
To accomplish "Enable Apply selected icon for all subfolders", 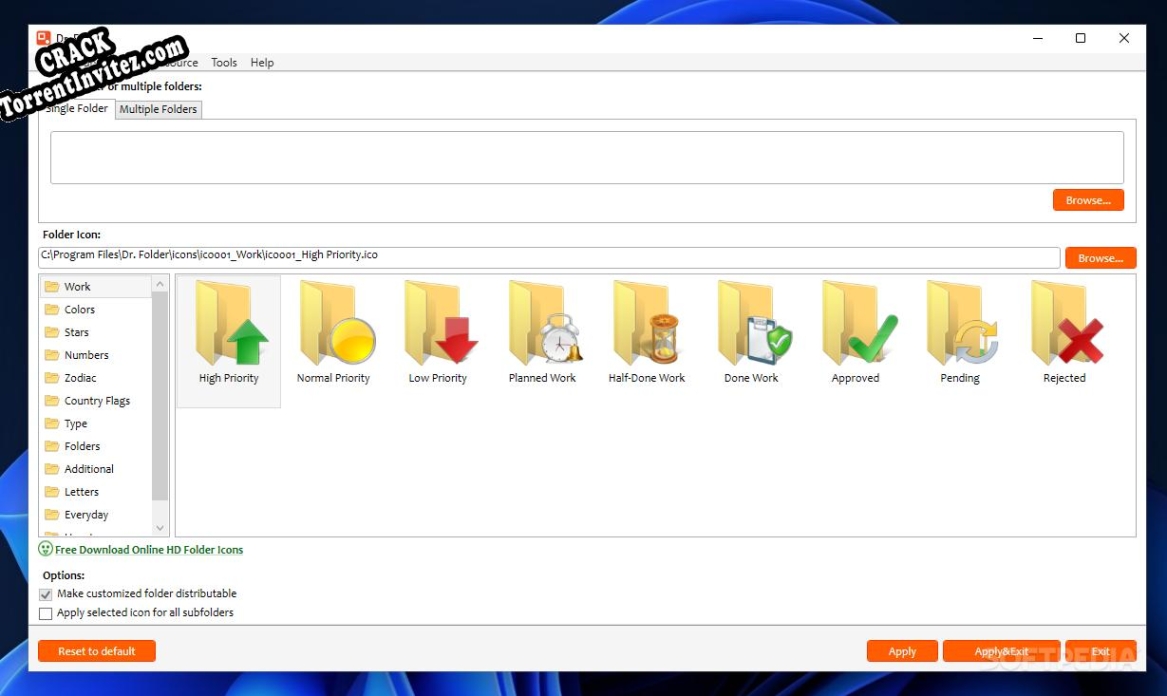I will click(x=45, y=613).
